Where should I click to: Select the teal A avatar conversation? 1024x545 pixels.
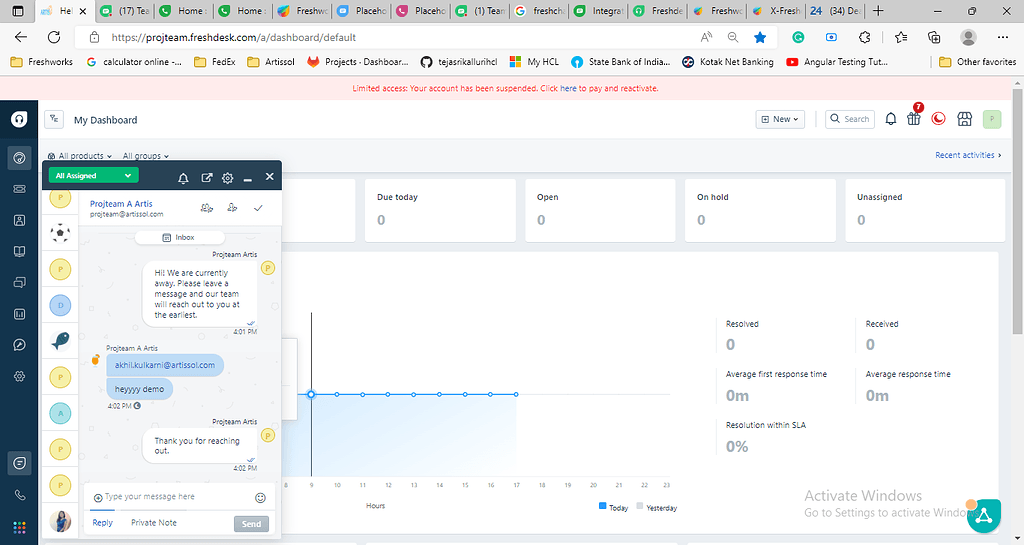[60, 413]
